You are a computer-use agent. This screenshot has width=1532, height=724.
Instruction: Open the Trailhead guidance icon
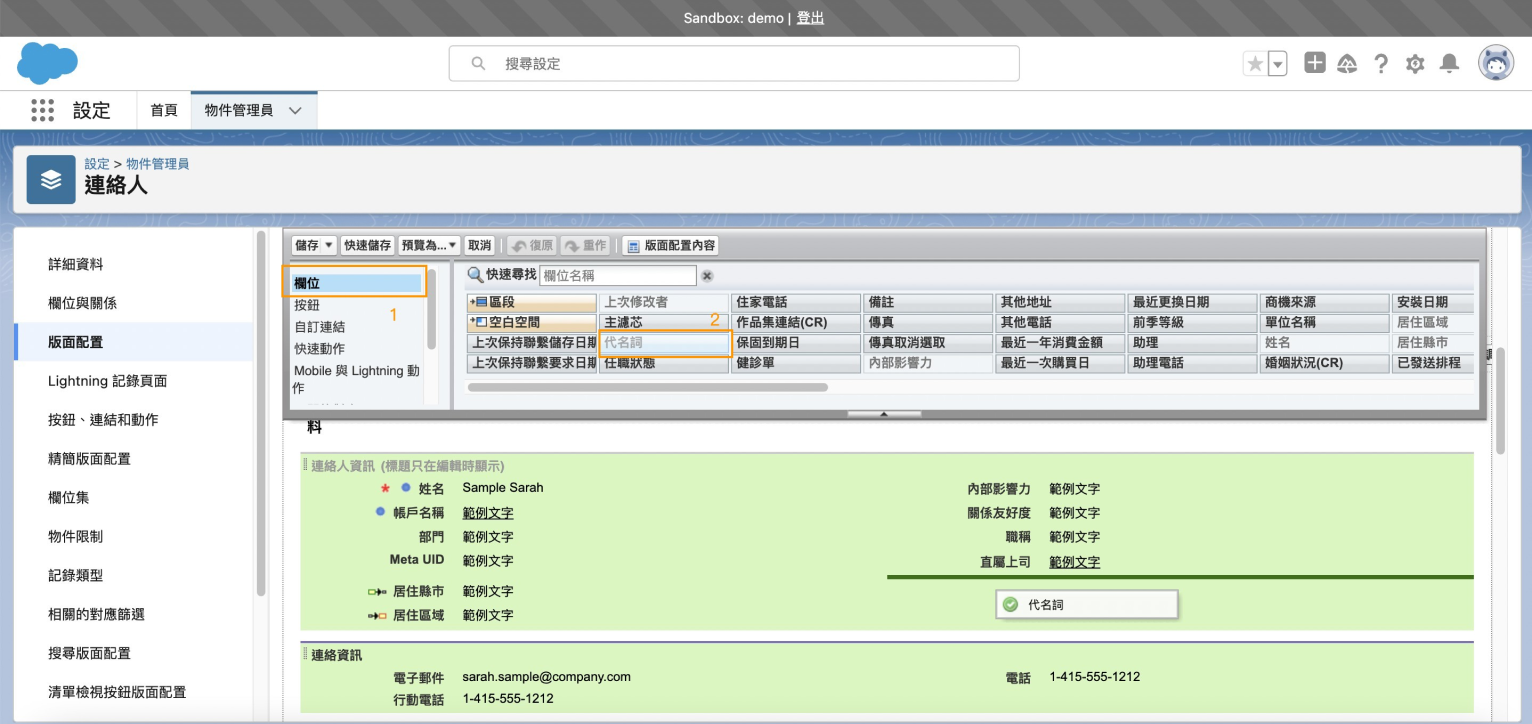(1347, 64)
